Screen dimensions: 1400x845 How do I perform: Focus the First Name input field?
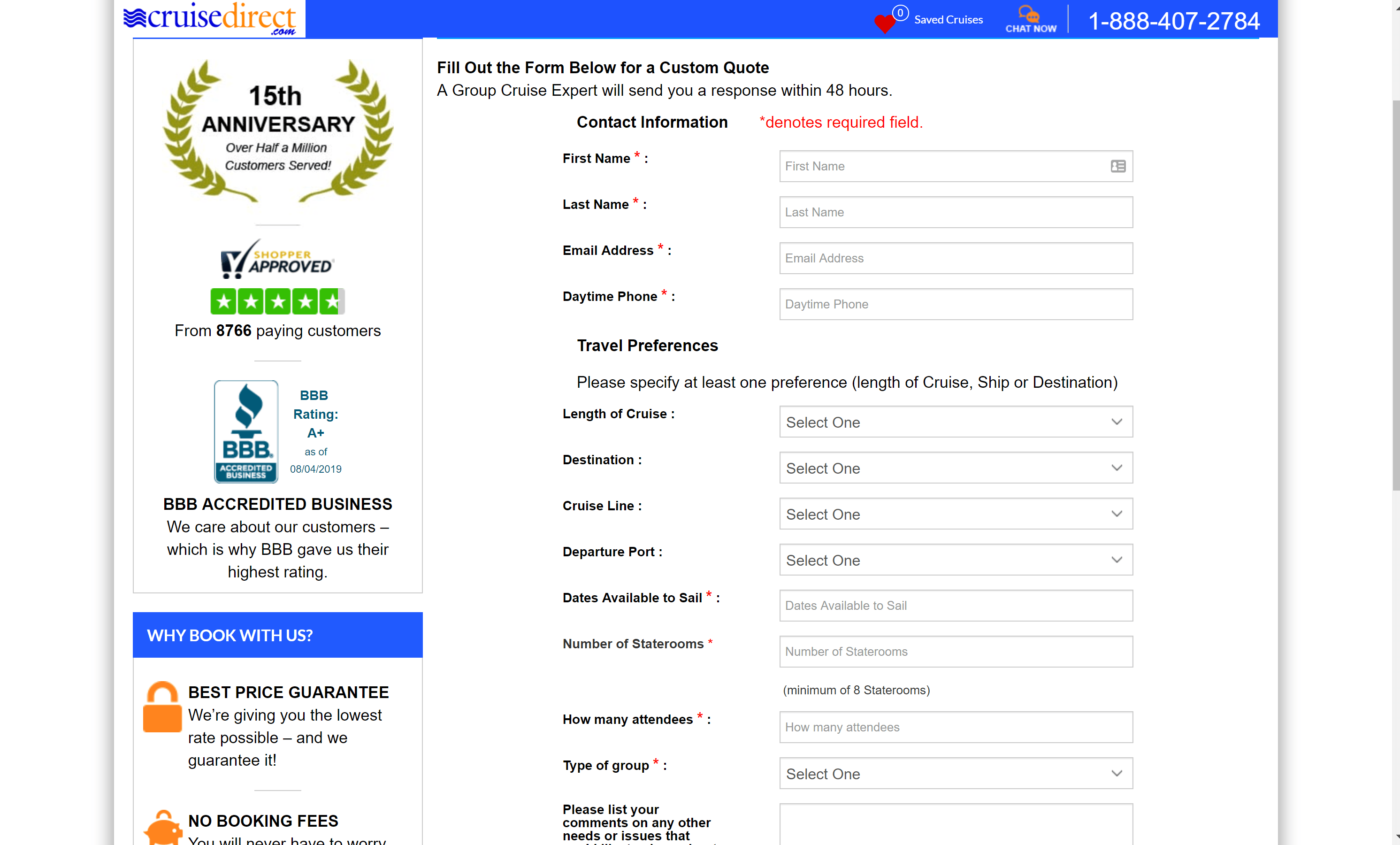click(956, 166)
